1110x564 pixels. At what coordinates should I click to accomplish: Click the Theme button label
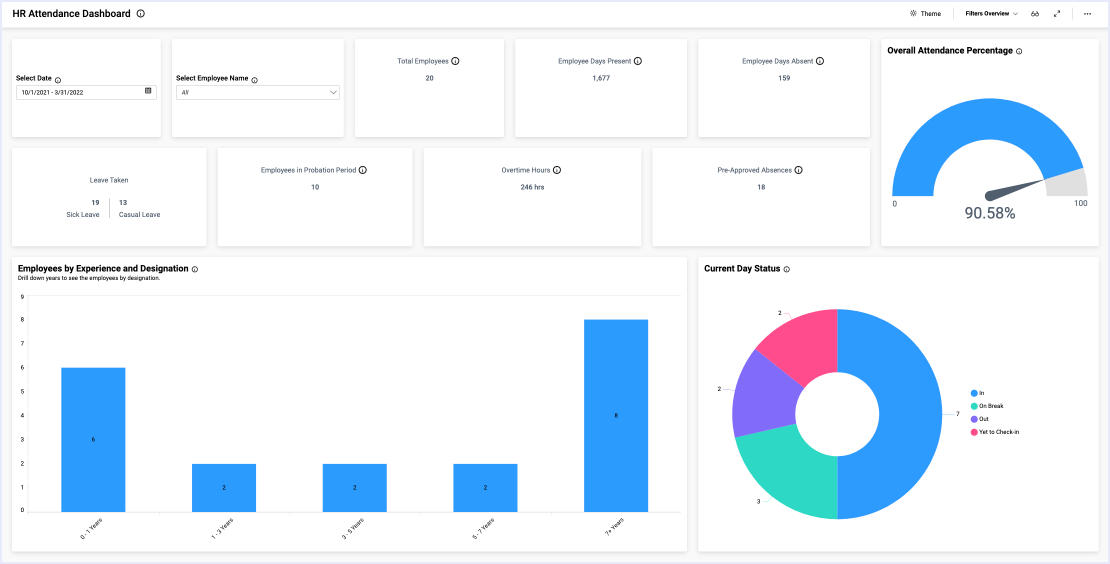tap(930, 14)
